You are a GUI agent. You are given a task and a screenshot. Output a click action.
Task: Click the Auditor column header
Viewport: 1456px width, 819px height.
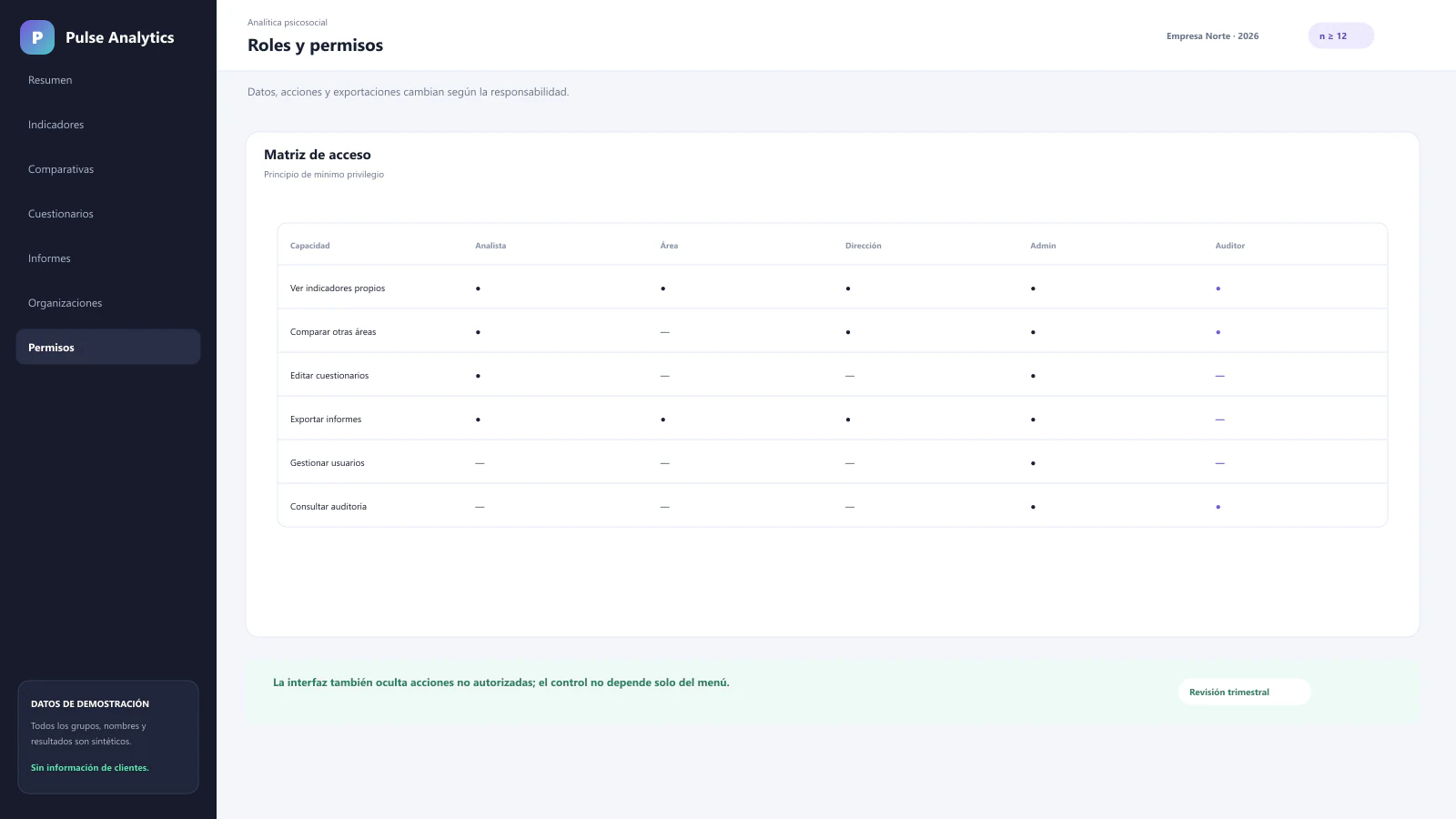tap(1229, 246)
